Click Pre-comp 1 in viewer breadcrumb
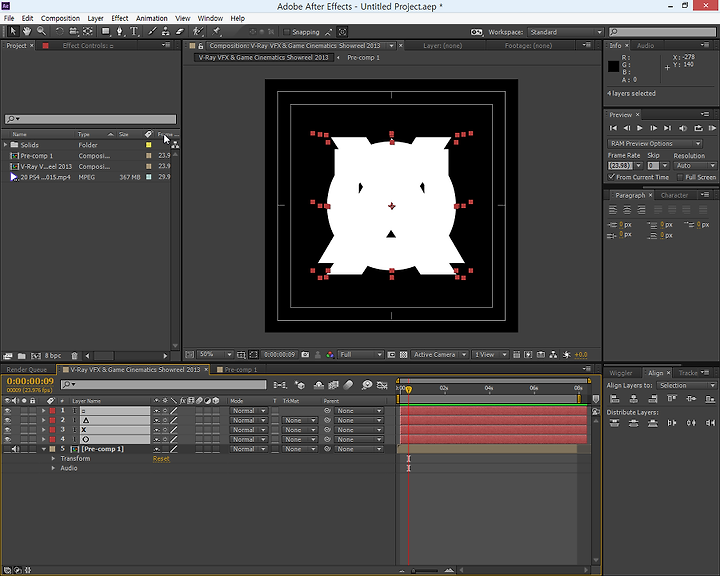 [x=363, y=58]
